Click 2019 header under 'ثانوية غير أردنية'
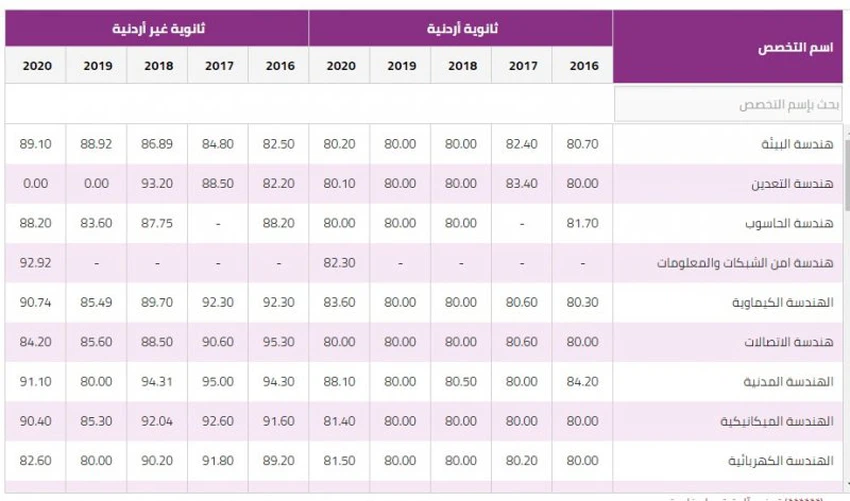 (x=97, y=66)
